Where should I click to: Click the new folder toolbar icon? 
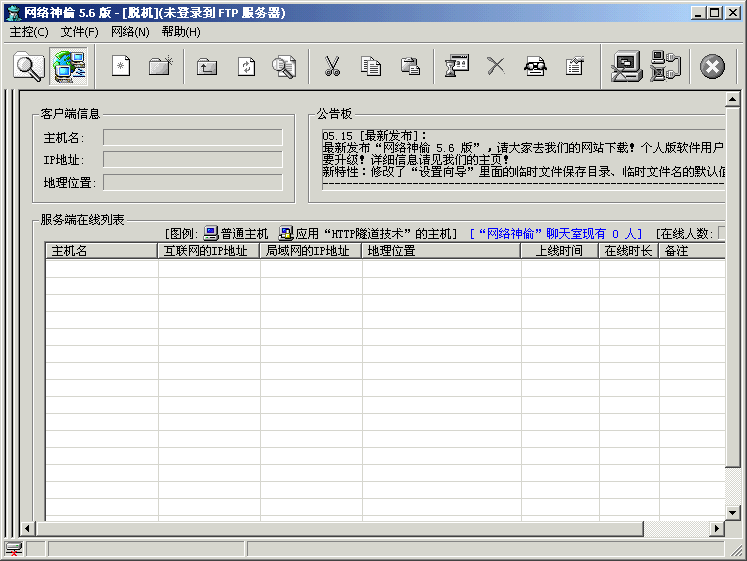tap(160, 67)
